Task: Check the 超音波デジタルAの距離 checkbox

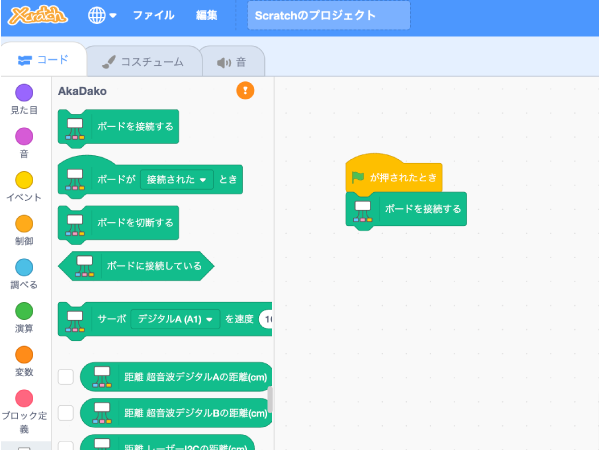Action: 66,377
